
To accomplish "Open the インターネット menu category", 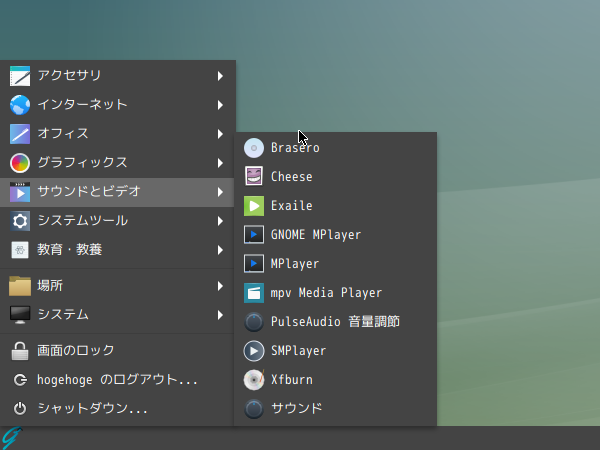I will (x=117, y=105).
